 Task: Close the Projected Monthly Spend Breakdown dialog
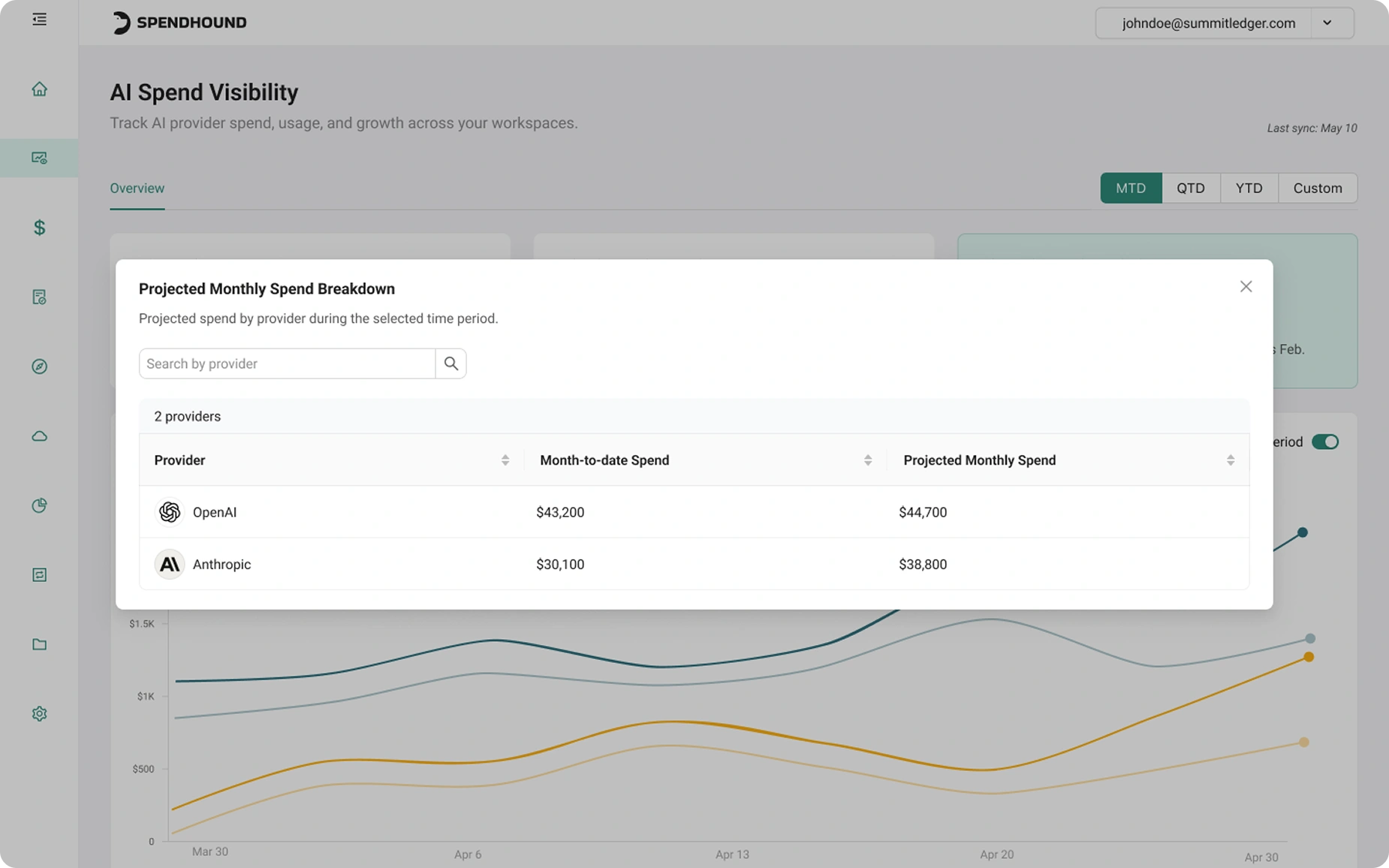tap(1246, 287)
